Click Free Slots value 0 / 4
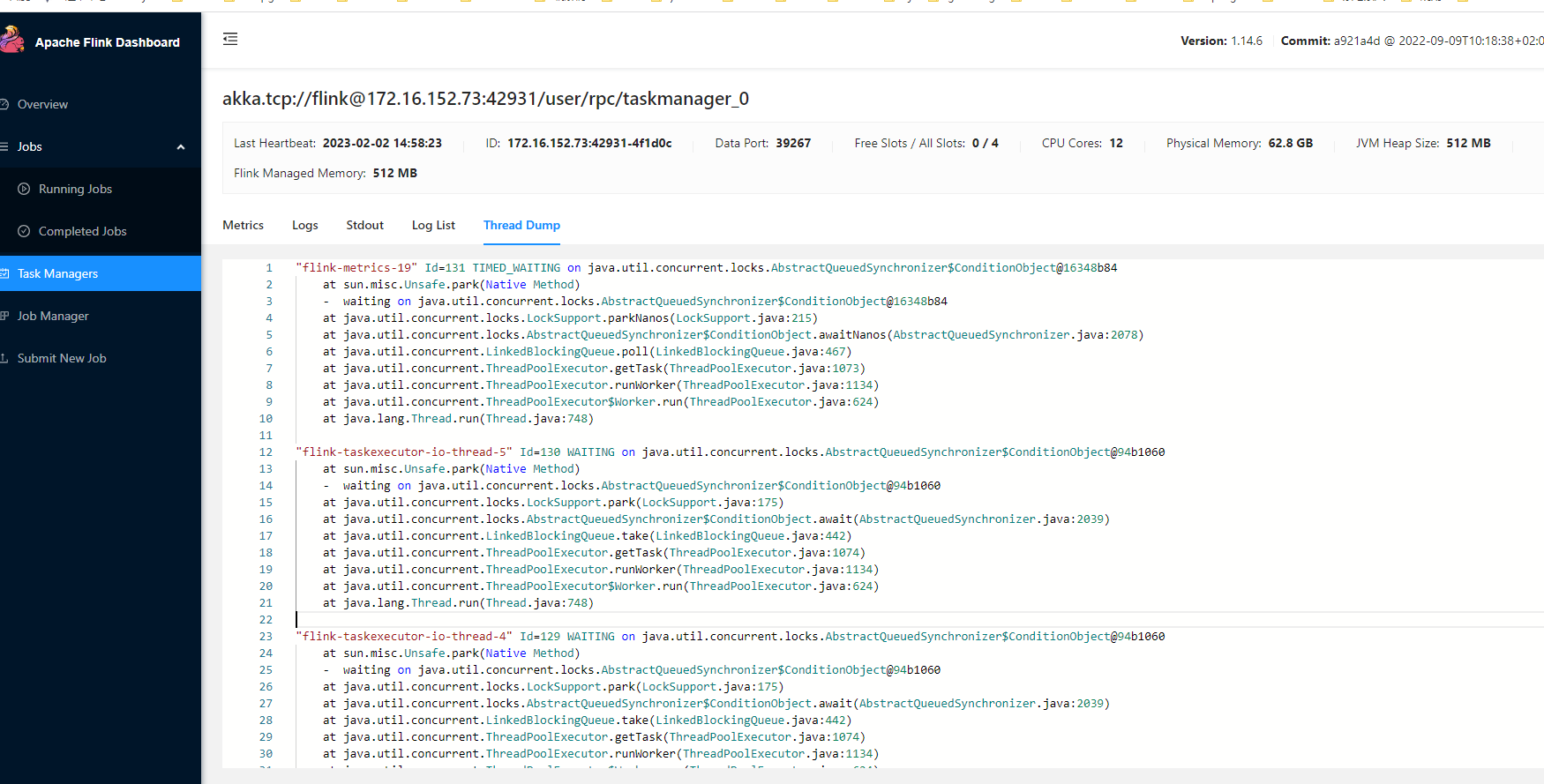Image resolution: width=1544 pixels, height=784 pixels. tap(986, 143)
